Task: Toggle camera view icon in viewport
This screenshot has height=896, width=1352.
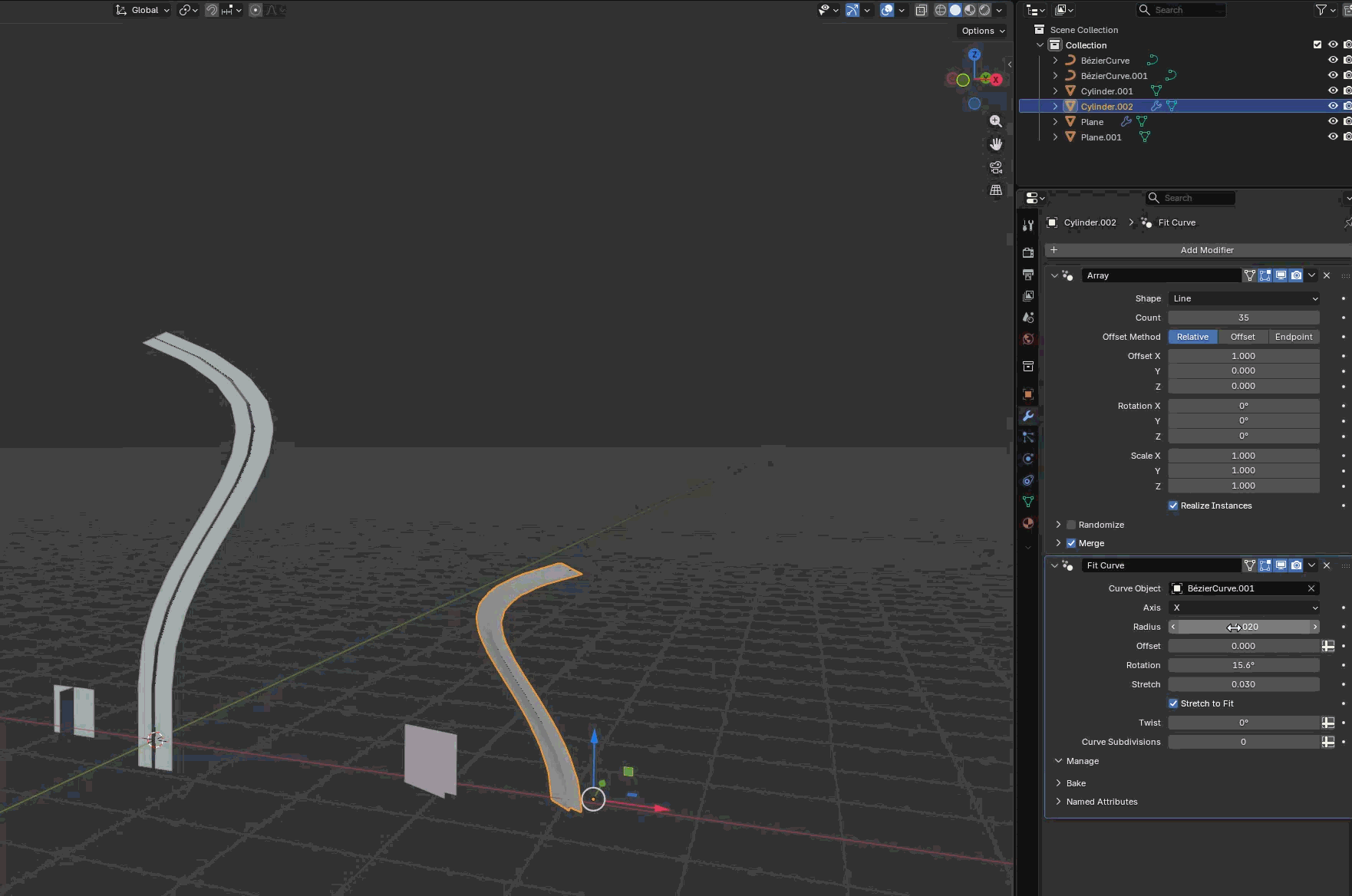Action: pos(996,167)
